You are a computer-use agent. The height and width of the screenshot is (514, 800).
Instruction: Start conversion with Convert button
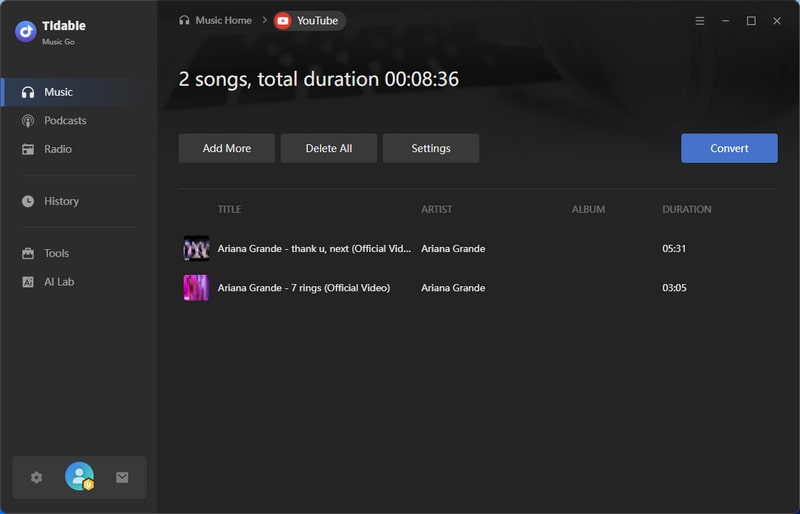click(x=729, y=149)
